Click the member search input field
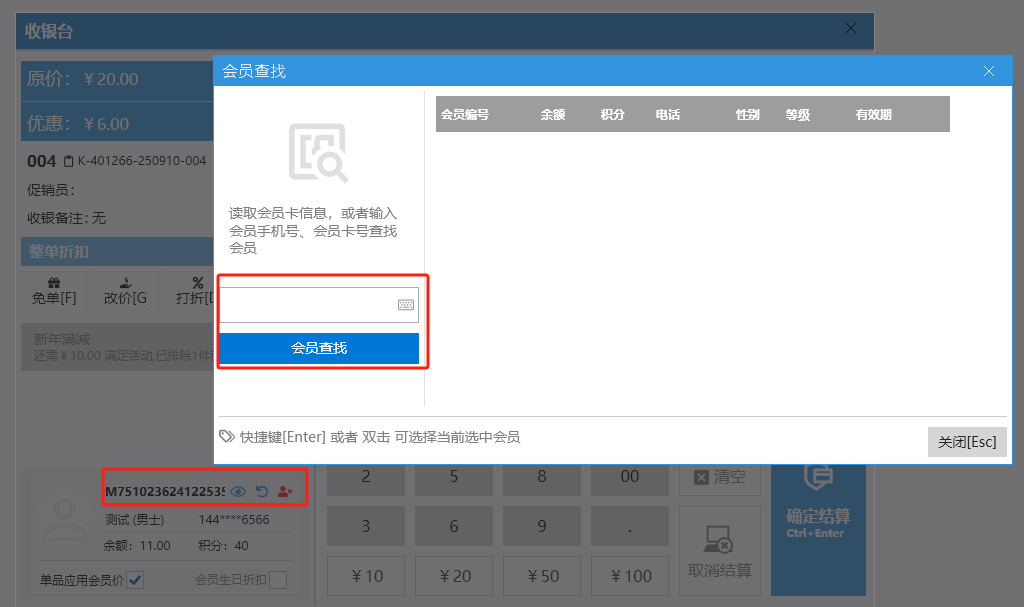The width and height of the screenshot is (1024, 607). pyautogui.click(x=307, y=305)
